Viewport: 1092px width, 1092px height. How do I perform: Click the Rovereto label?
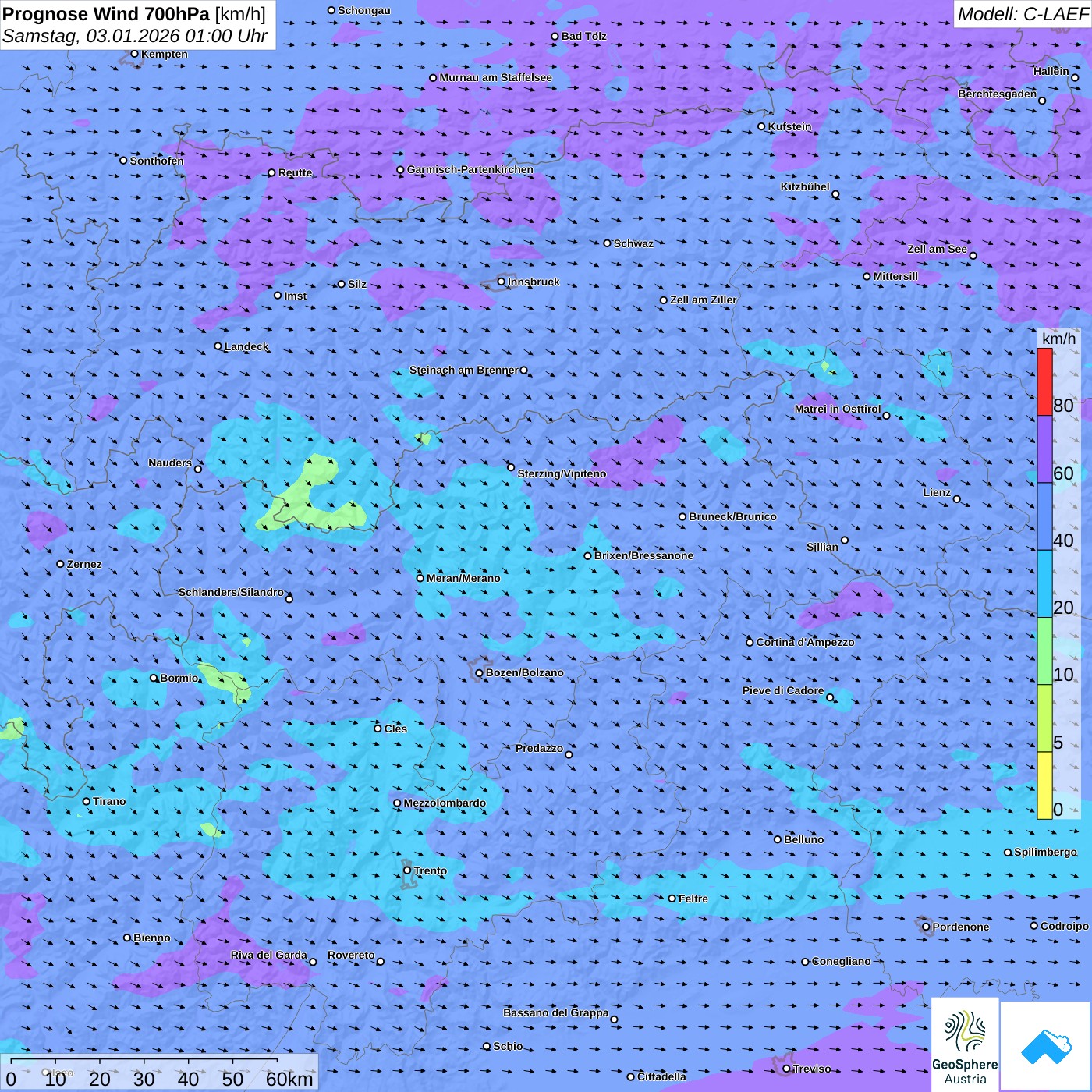click(x=351, y=955)
